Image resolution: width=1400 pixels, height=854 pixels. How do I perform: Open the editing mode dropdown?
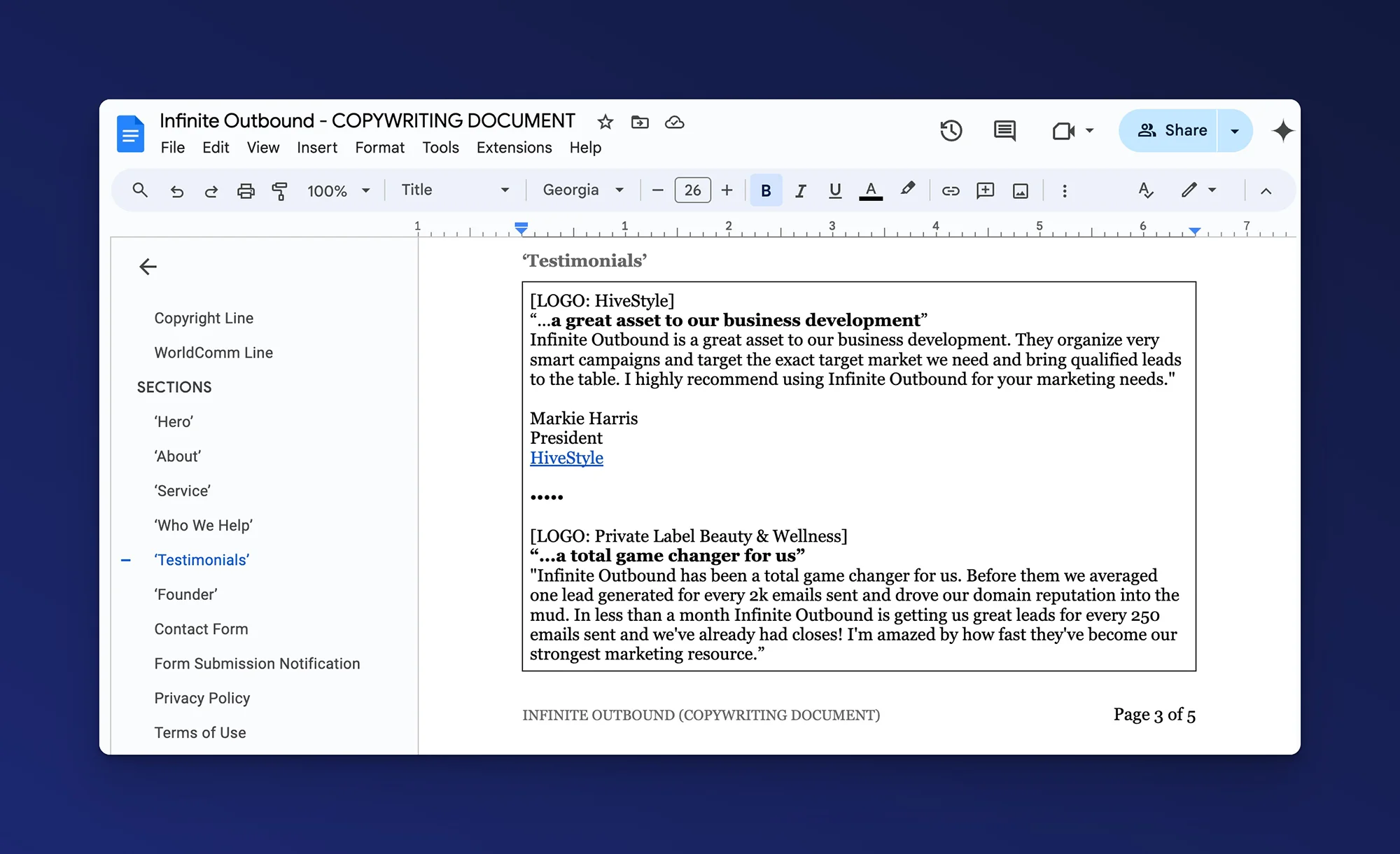(1199, 190)
